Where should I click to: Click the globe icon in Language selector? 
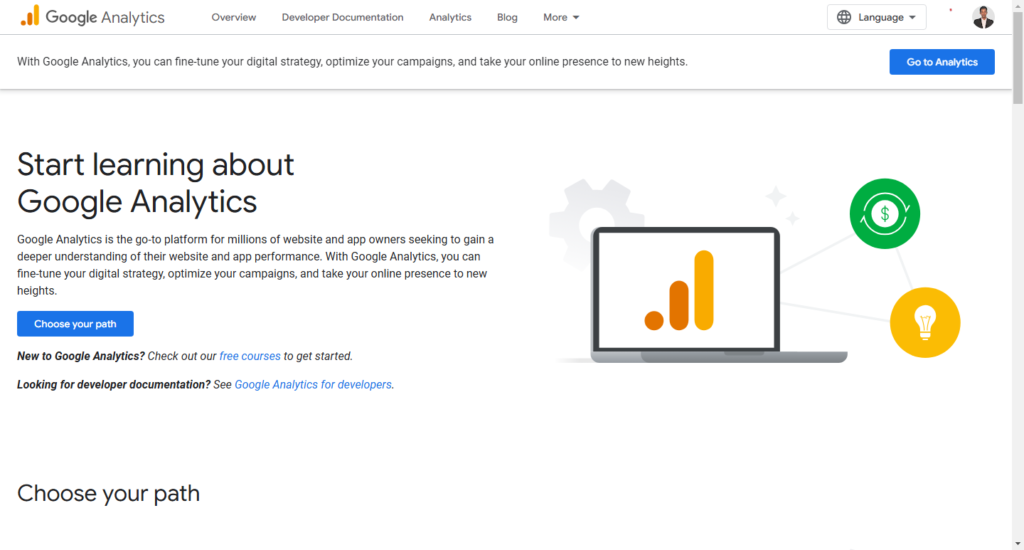click(844, 17)
